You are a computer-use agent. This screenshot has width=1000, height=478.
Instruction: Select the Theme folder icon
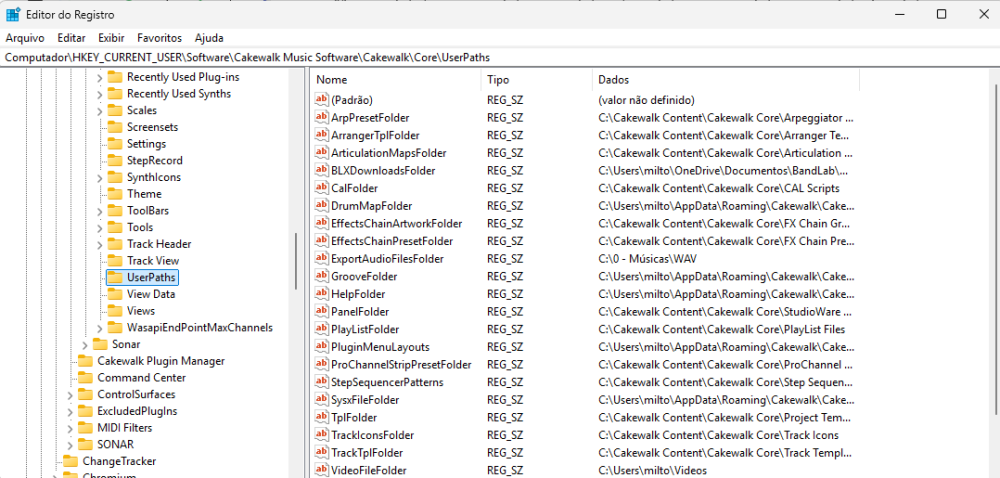pyautogui.click(x=115, y=194)
